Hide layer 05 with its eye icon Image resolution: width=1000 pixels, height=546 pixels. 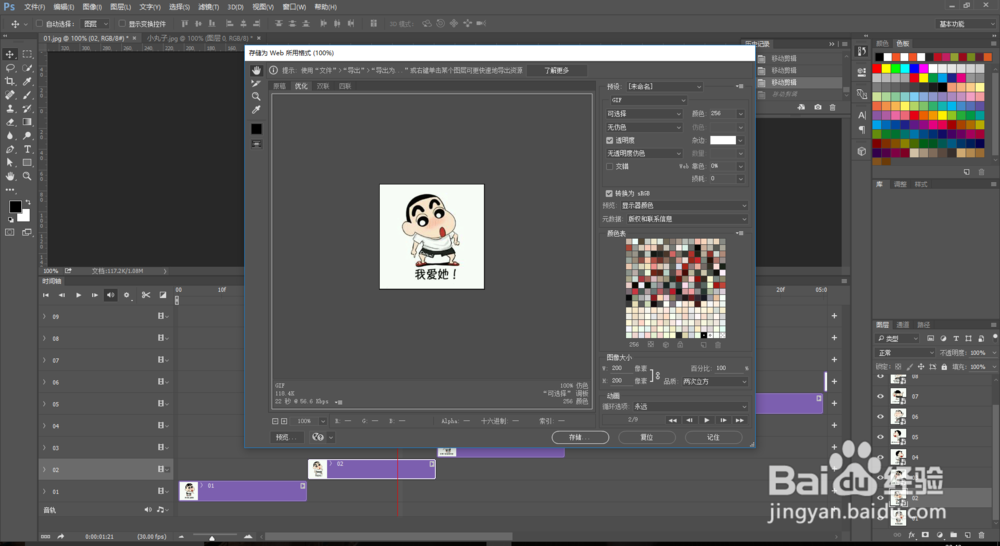click(x=881, y=438)
